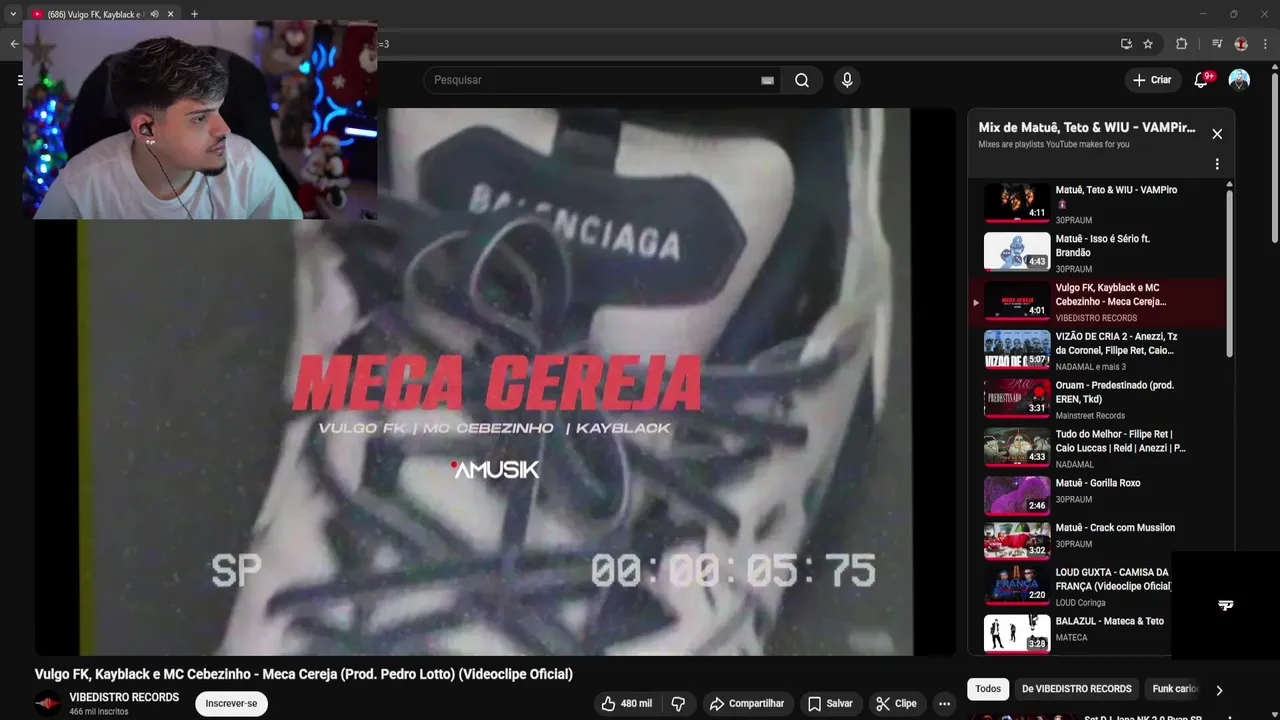Select the Todos filter chip
The height and width of the screenshot is (720, 1280).
988,689
